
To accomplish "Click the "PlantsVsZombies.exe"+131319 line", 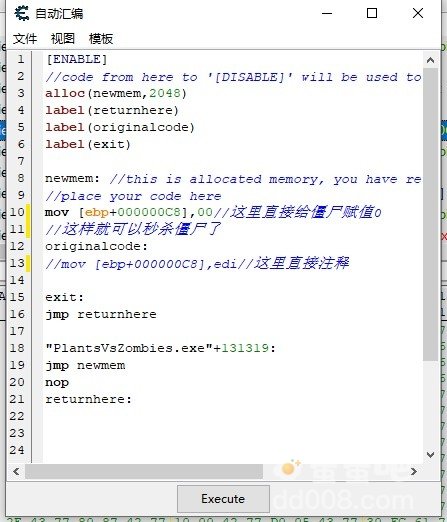I will click(160, 348).
